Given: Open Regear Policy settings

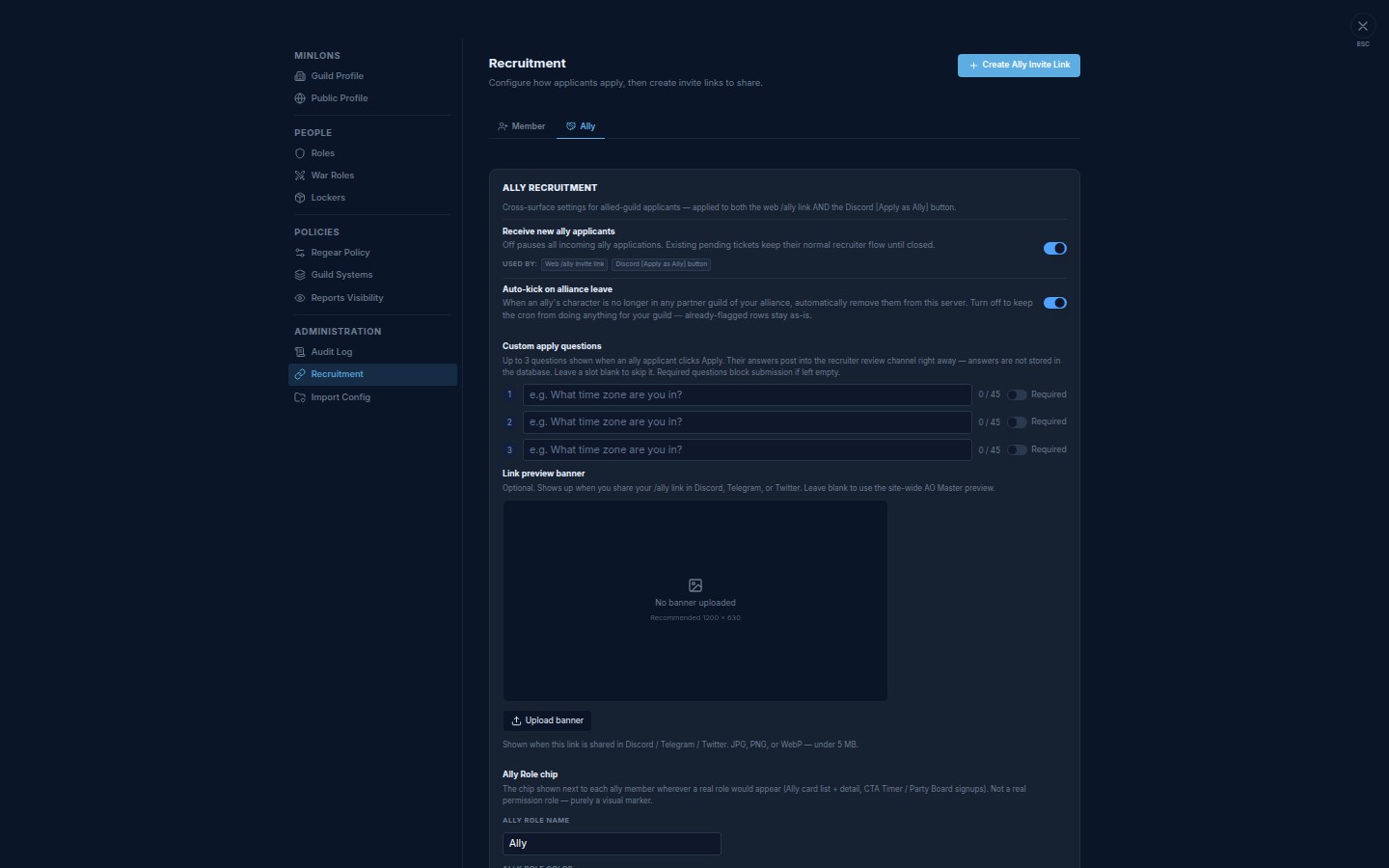Looking at the screenshot, I should point(372,253).
